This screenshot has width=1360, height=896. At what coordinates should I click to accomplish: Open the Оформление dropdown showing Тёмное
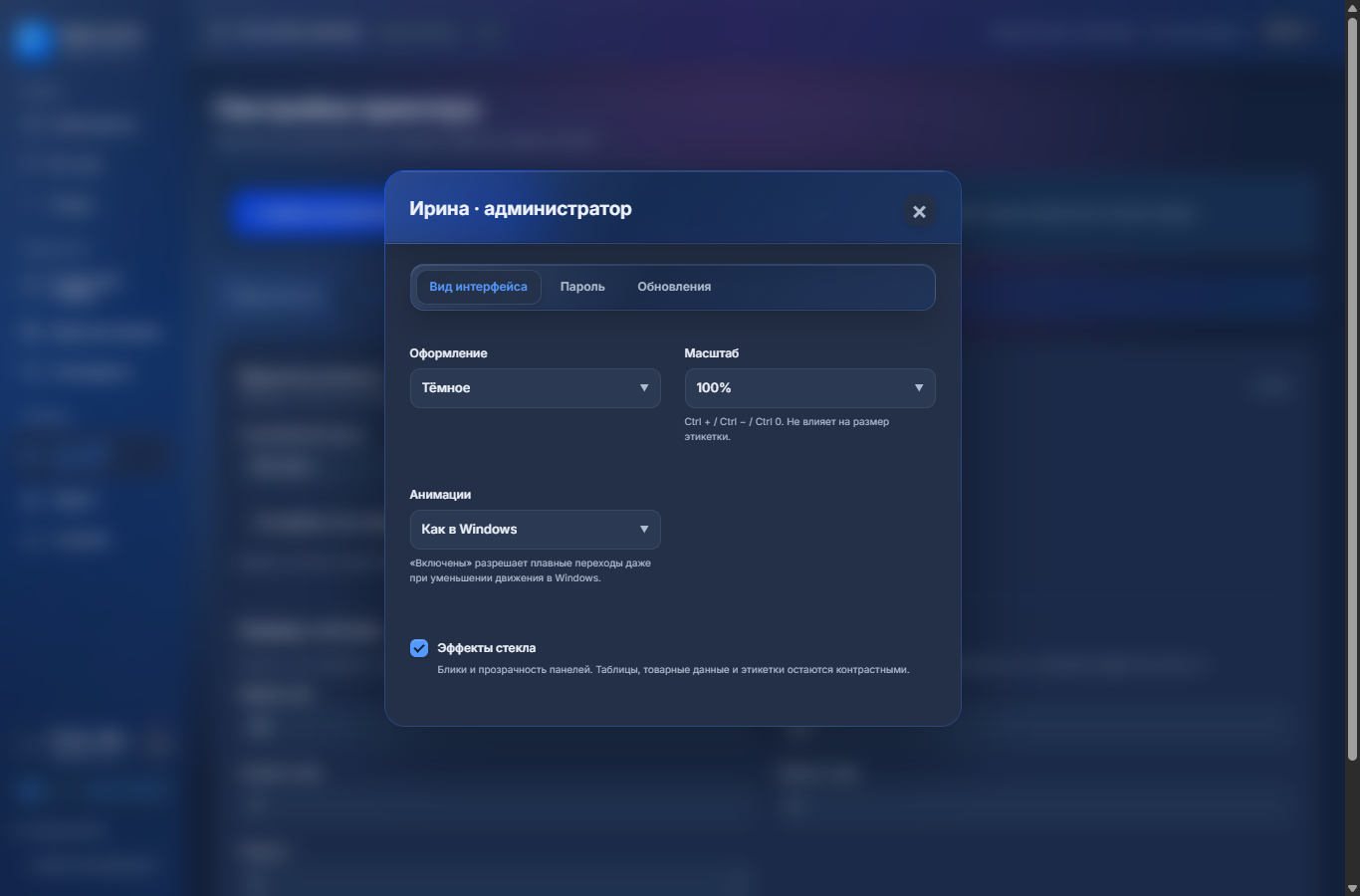(535, 388)
